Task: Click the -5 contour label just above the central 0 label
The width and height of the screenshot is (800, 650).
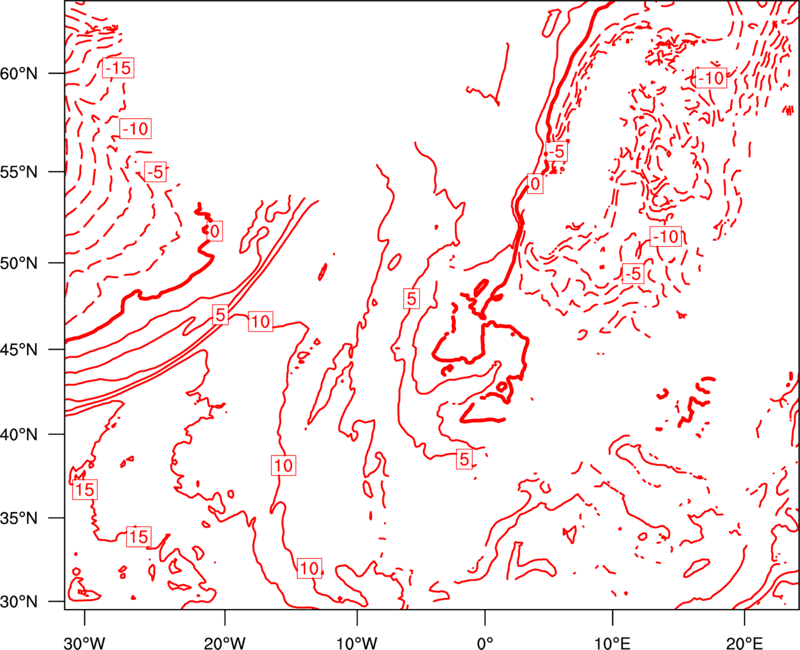Action: (557, 152)
